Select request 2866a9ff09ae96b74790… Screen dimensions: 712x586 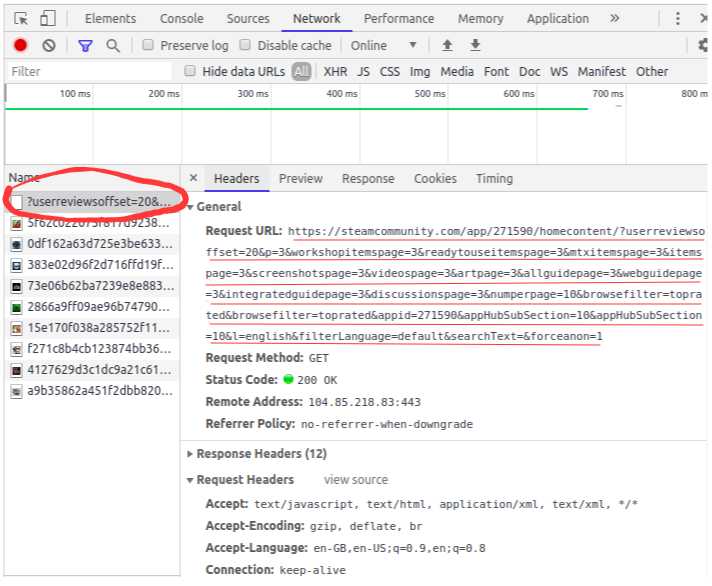click(93, 307)
